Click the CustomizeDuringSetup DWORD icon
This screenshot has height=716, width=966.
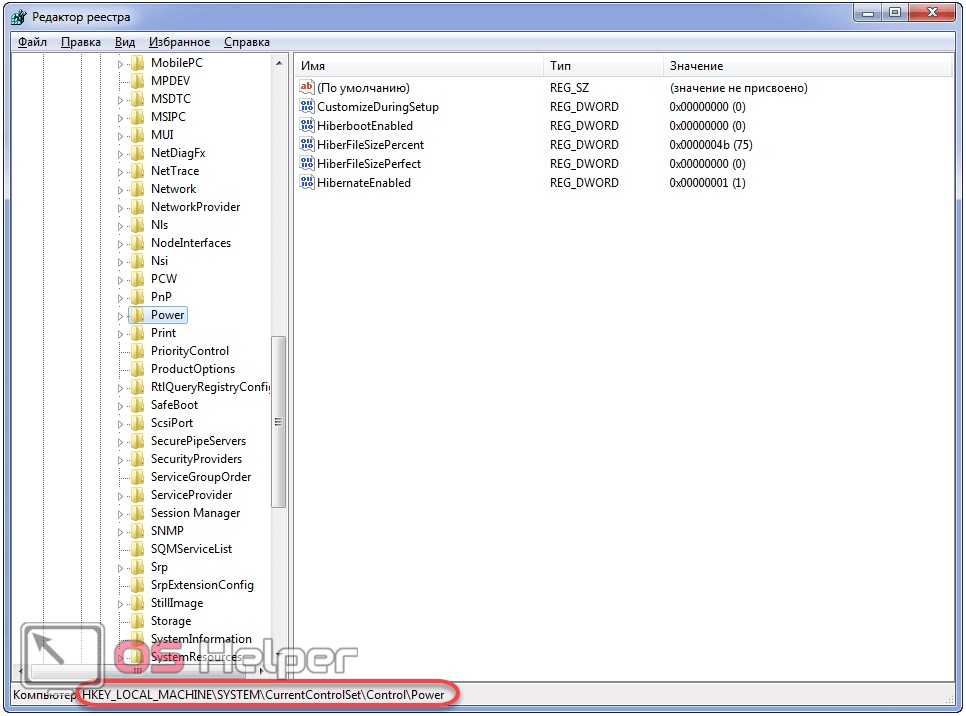point(307,107)
